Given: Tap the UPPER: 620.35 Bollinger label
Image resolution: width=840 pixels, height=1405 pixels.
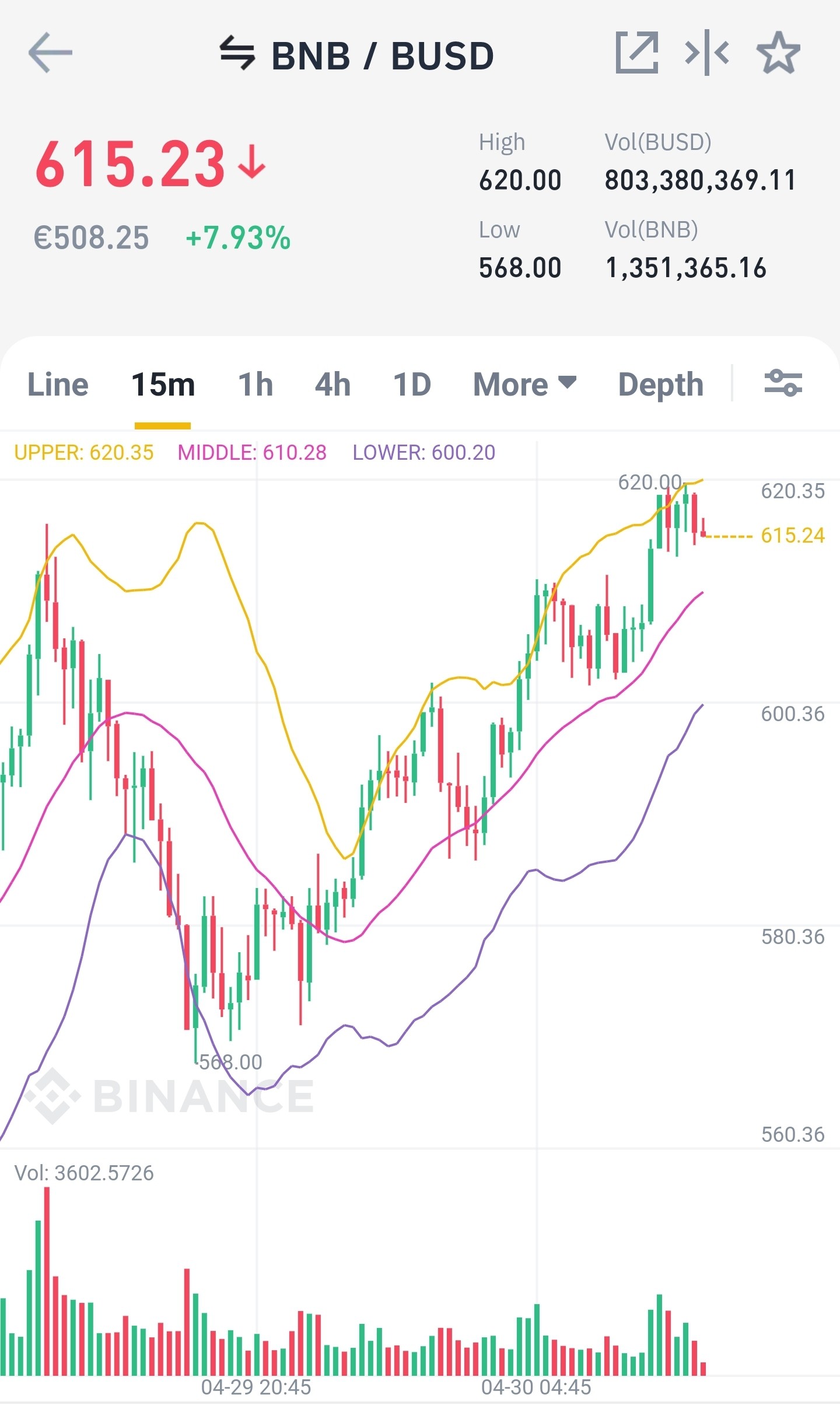Looking at the screenshot, I should [x=84, y=452].
